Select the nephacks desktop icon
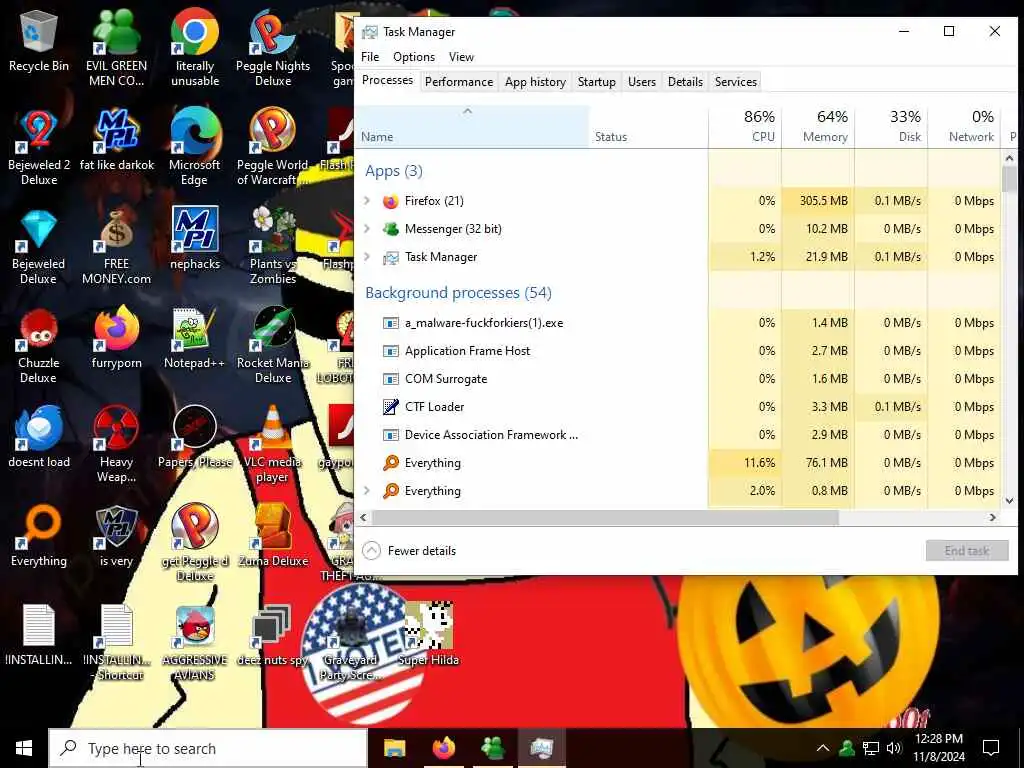This screenshot has width=1024, height=768. (x=195, y=238)
